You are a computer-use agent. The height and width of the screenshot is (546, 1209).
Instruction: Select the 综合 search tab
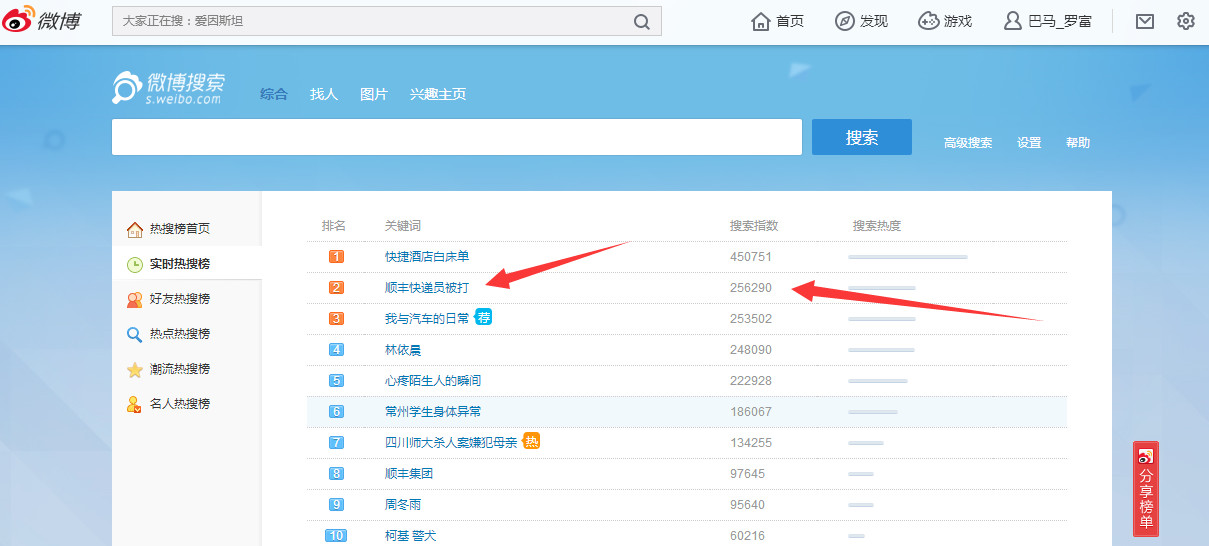point(274,94)
